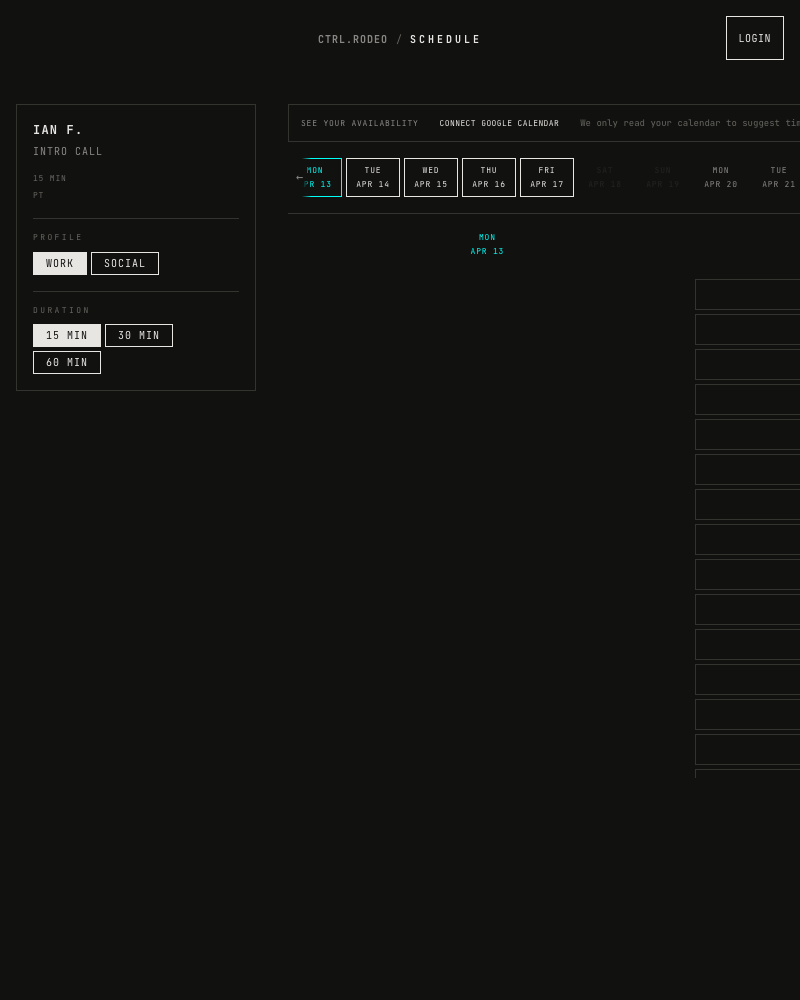800x1000 pixels.
Task: View availability for FRI APR 17
Action: (546, 177)
